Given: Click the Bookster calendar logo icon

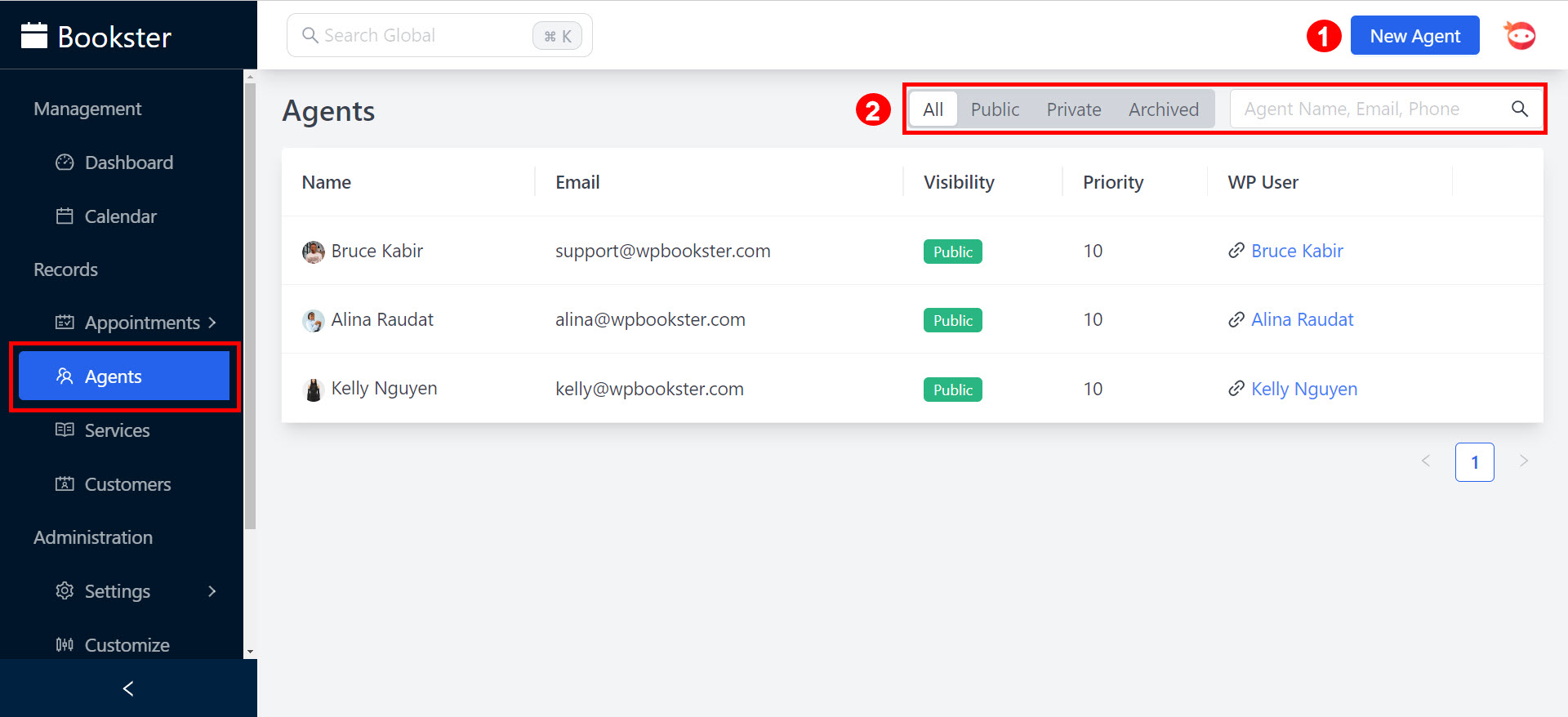Looking at the screenshot, I should [x=34, y=36].
